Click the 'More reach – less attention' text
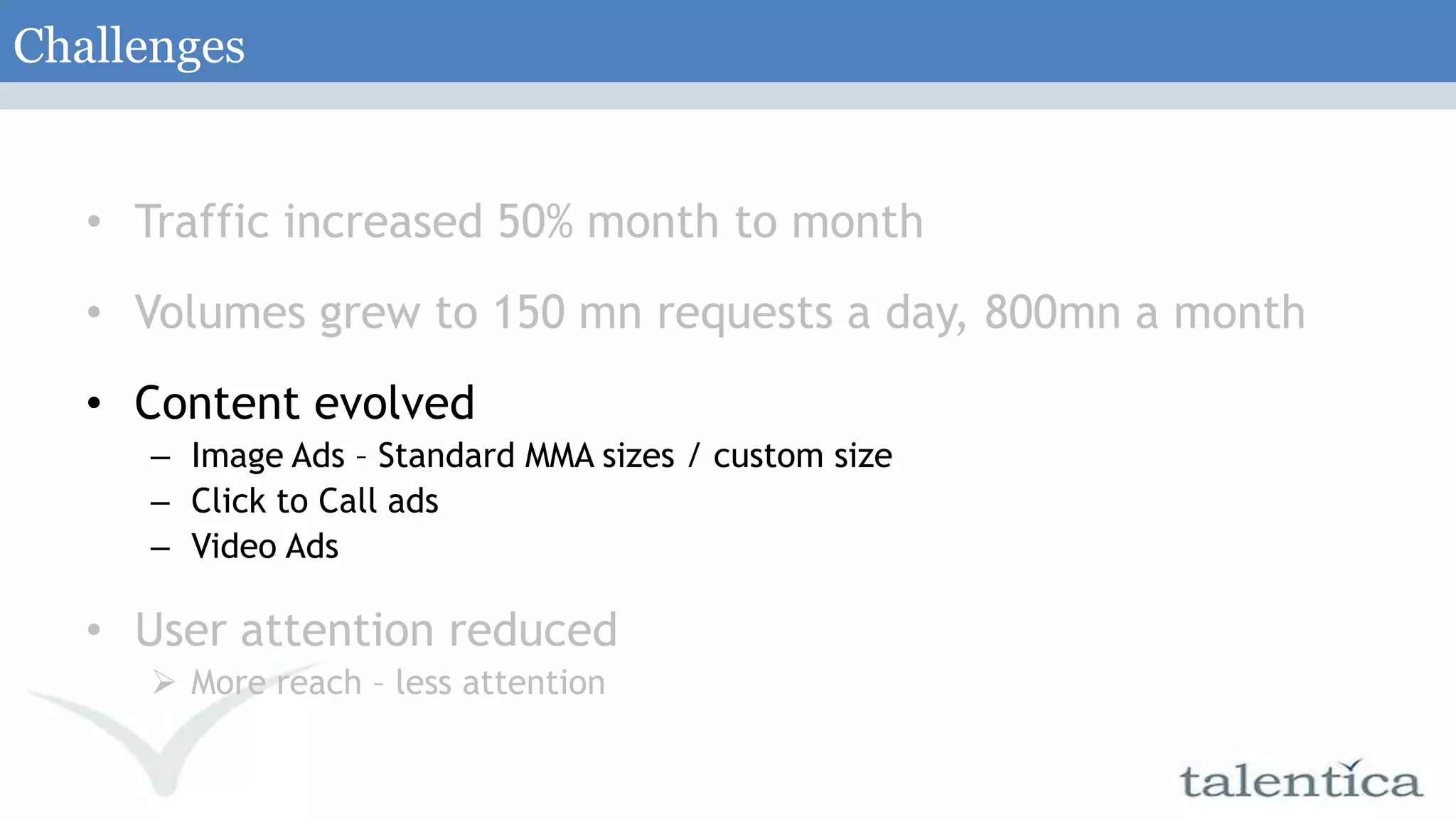The image size is (1456, 819). tap(398, 682)
